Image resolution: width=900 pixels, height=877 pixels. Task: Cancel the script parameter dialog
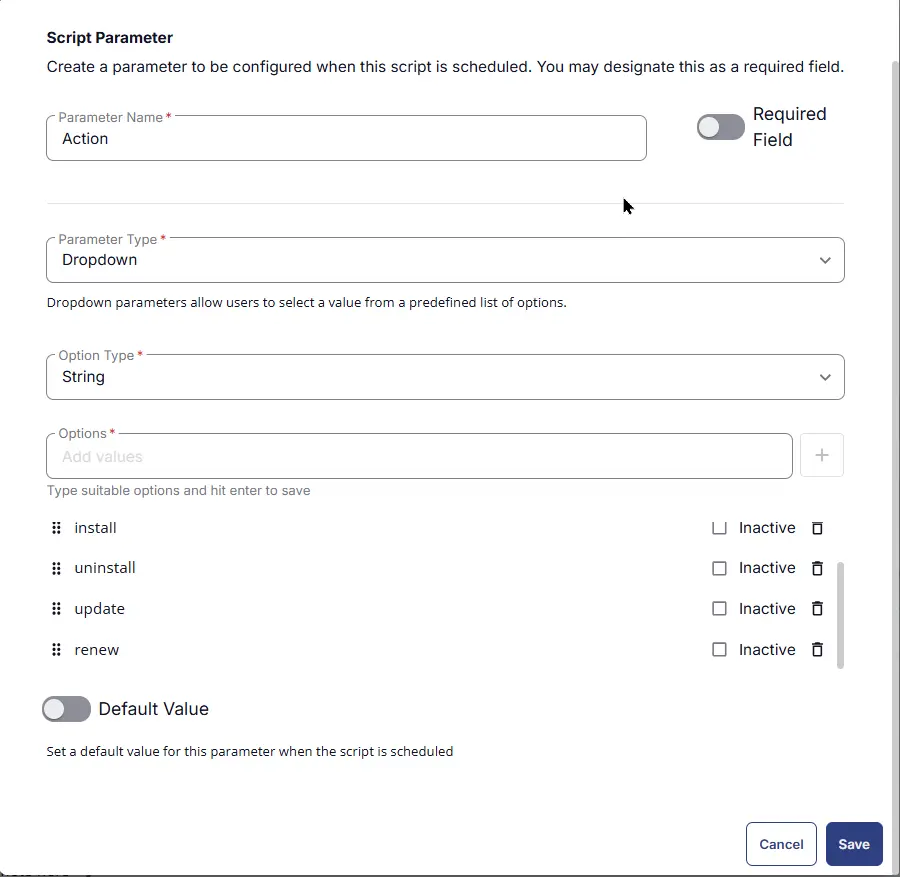click(781, 844)
